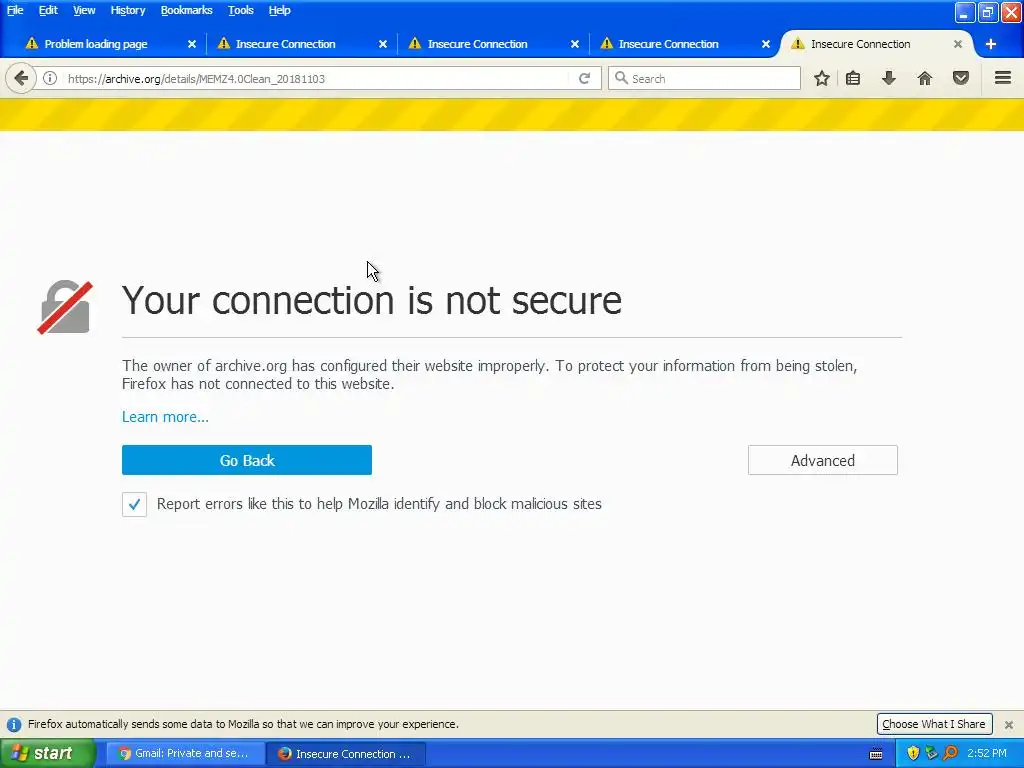Dismiss the Firefox data notification bar
This screenshot has height=768, width=1024.
1008,724
